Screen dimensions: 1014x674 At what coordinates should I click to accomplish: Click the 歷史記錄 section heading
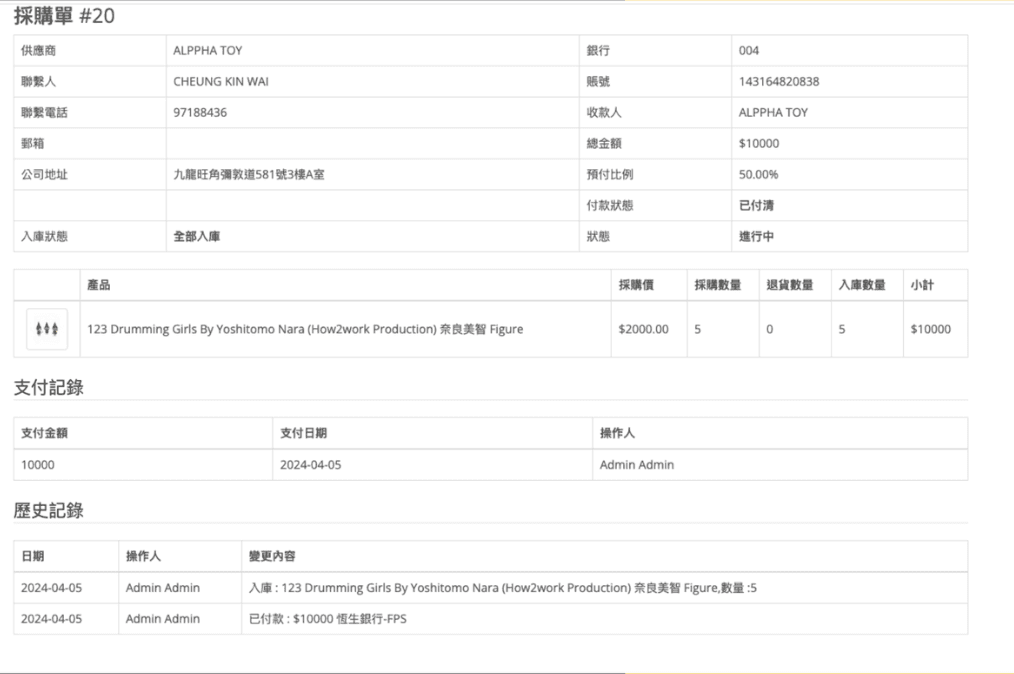coord(48,511)
